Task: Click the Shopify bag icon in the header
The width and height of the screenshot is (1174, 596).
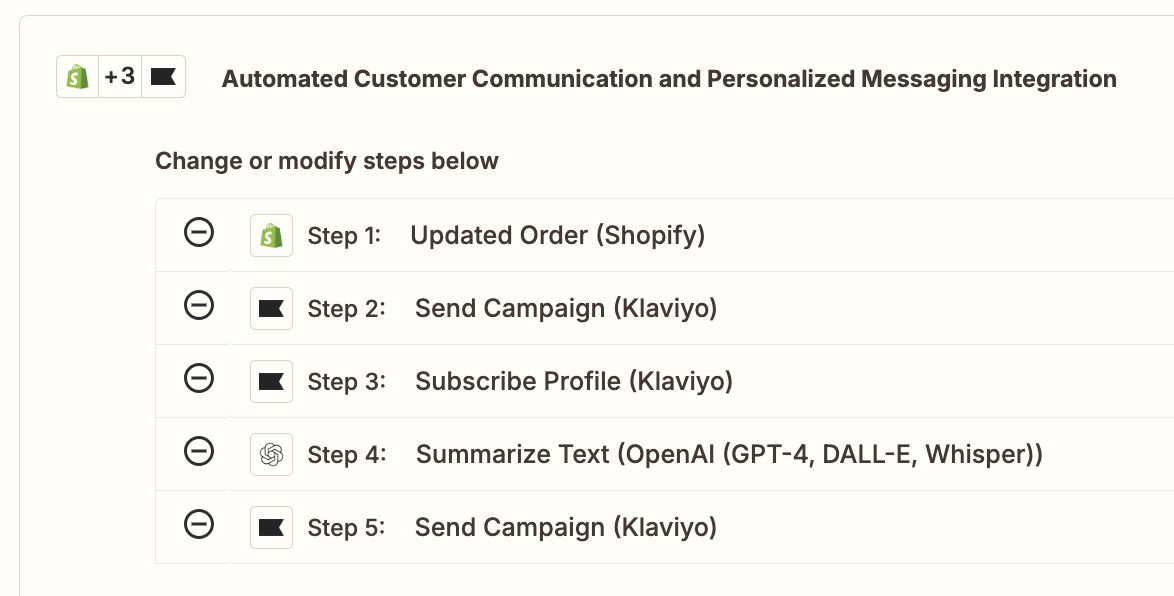Action: click(x=77, y=77)
